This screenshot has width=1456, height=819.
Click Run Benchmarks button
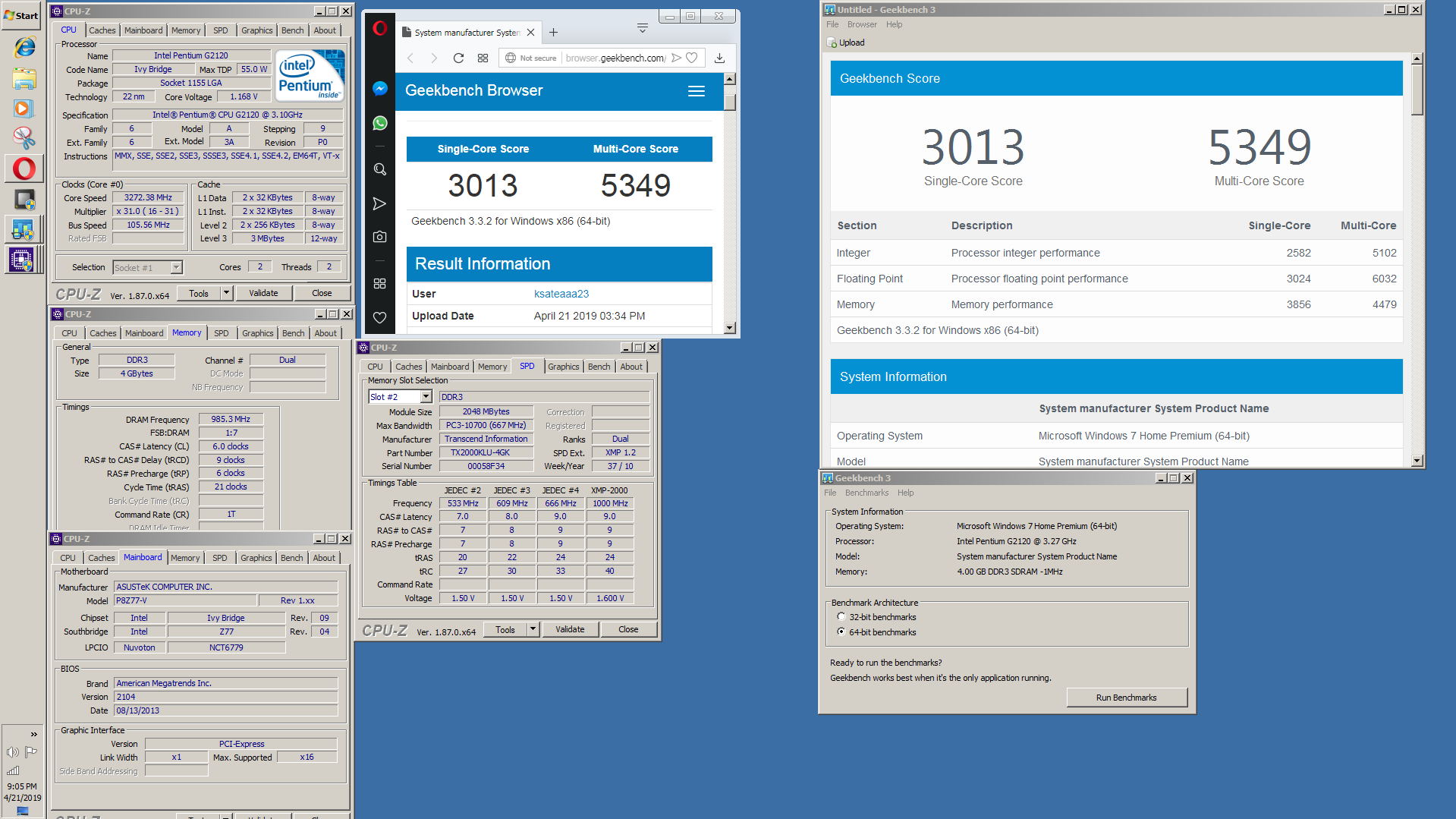tap(1127, 698)
